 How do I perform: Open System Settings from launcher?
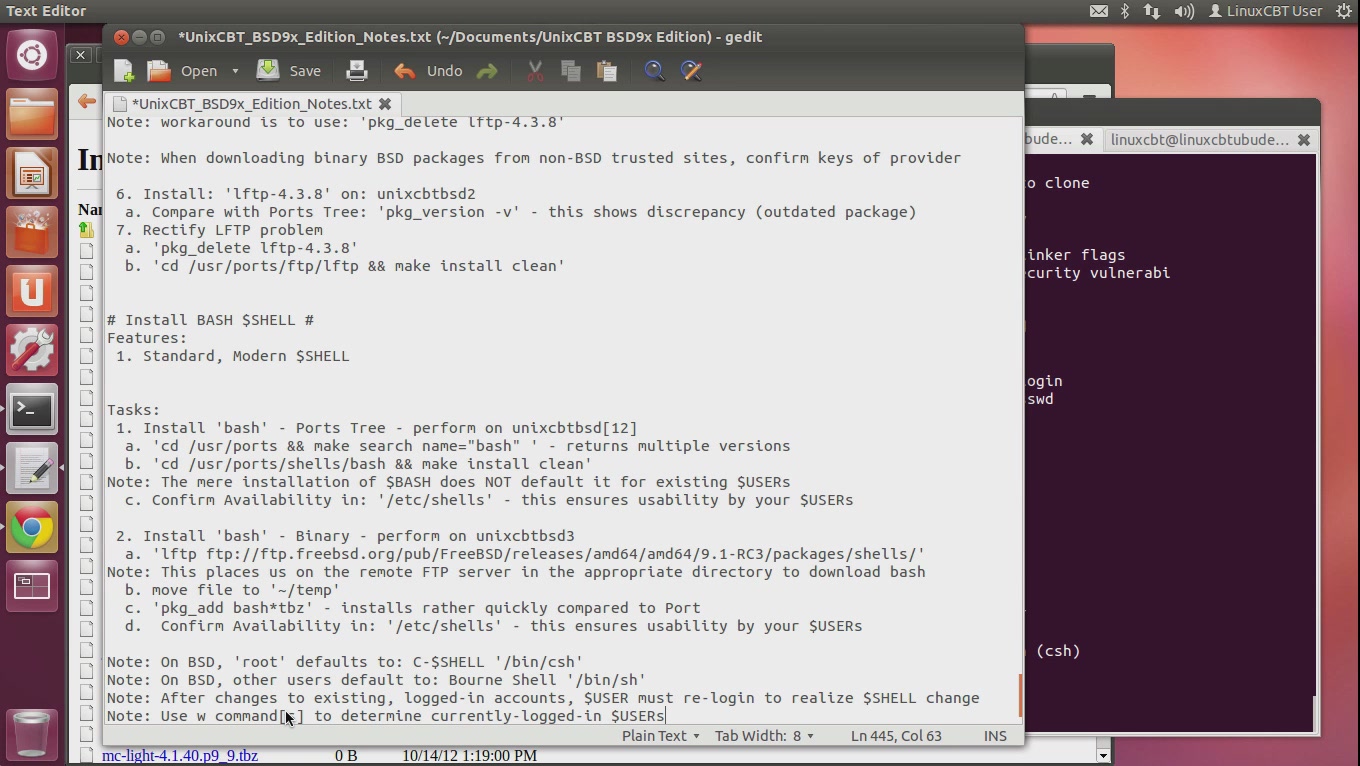tap(32, 350)
